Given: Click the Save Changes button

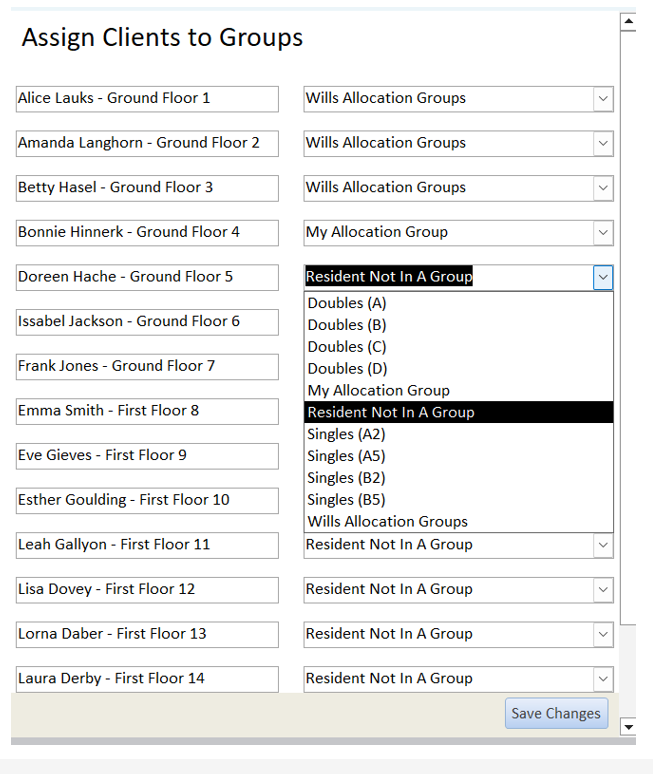Looking at the screenshot, I should pos(556,713).
